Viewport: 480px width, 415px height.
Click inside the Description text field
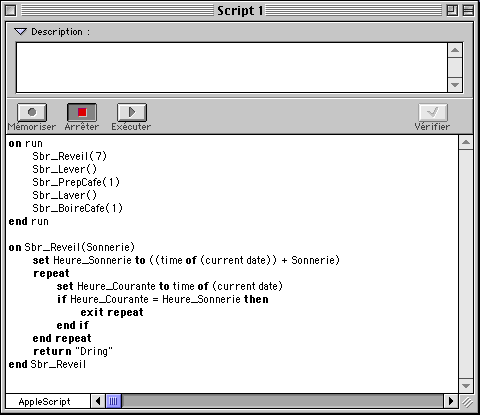pos(232,67)
